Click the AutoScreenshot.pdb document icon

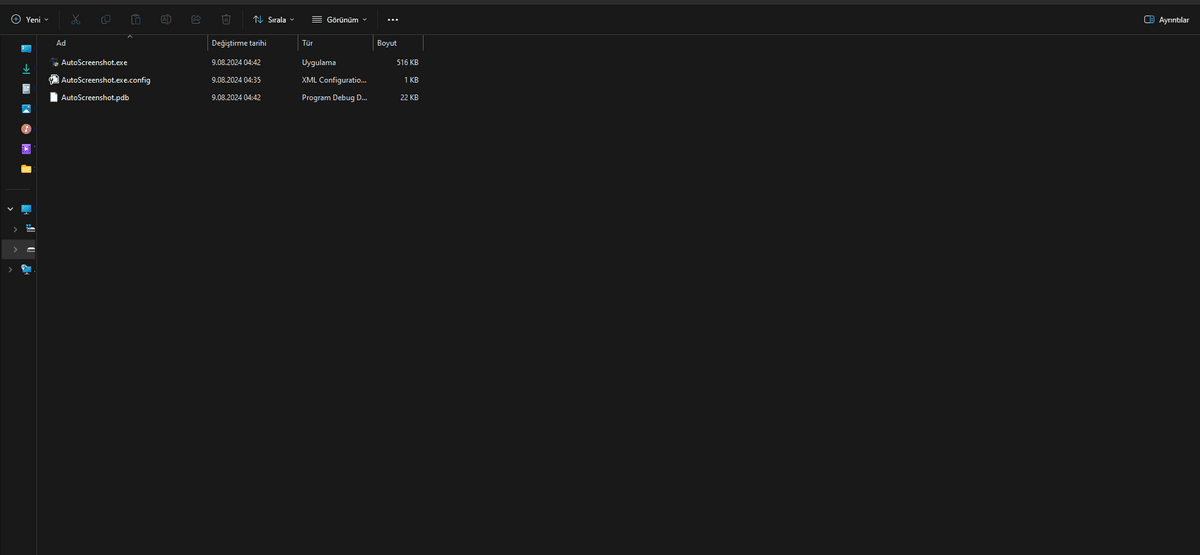[x=54, y=97]
